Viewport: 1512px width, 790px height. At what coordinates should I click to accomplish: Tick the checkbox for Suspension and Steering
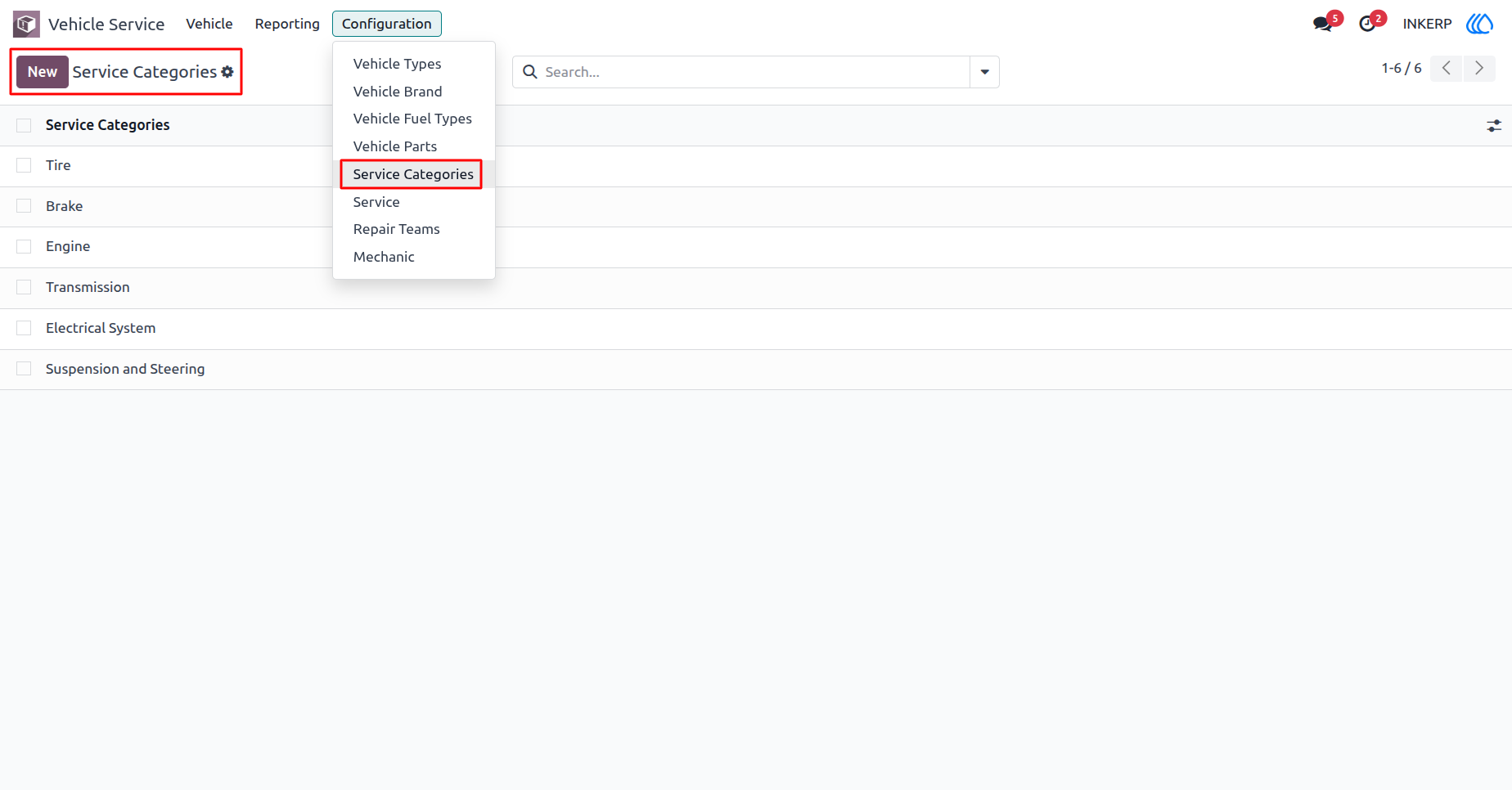point(24,369)
